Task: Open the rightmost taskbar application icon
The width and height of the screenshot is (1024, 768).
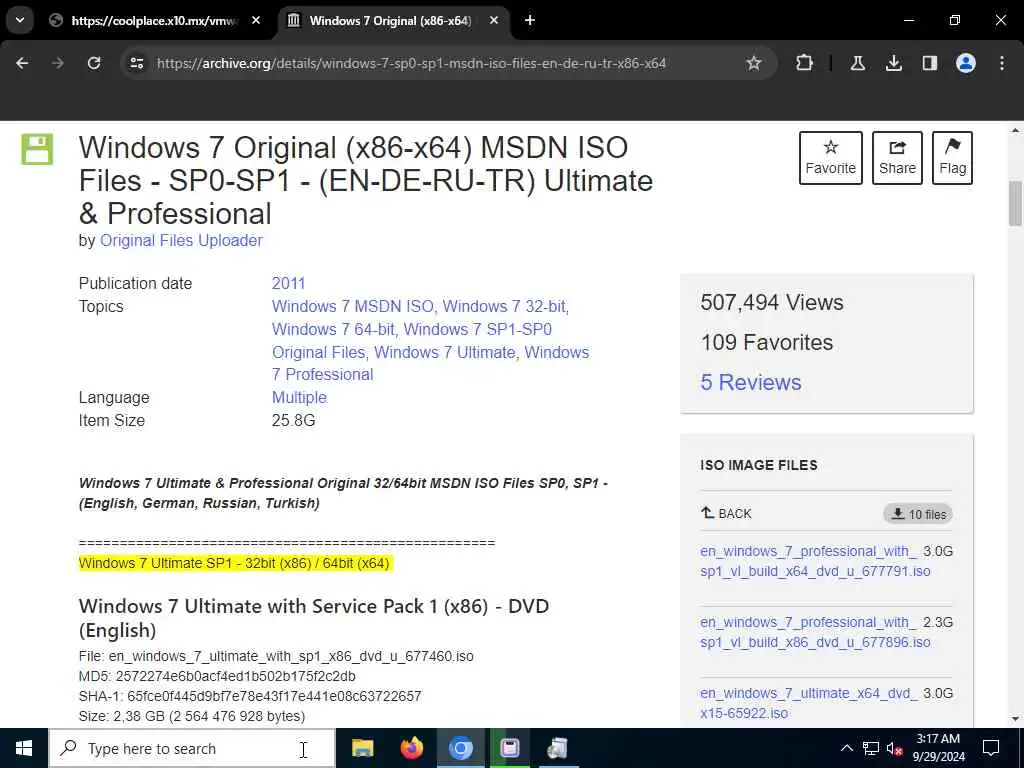Action: coord(558,748)
